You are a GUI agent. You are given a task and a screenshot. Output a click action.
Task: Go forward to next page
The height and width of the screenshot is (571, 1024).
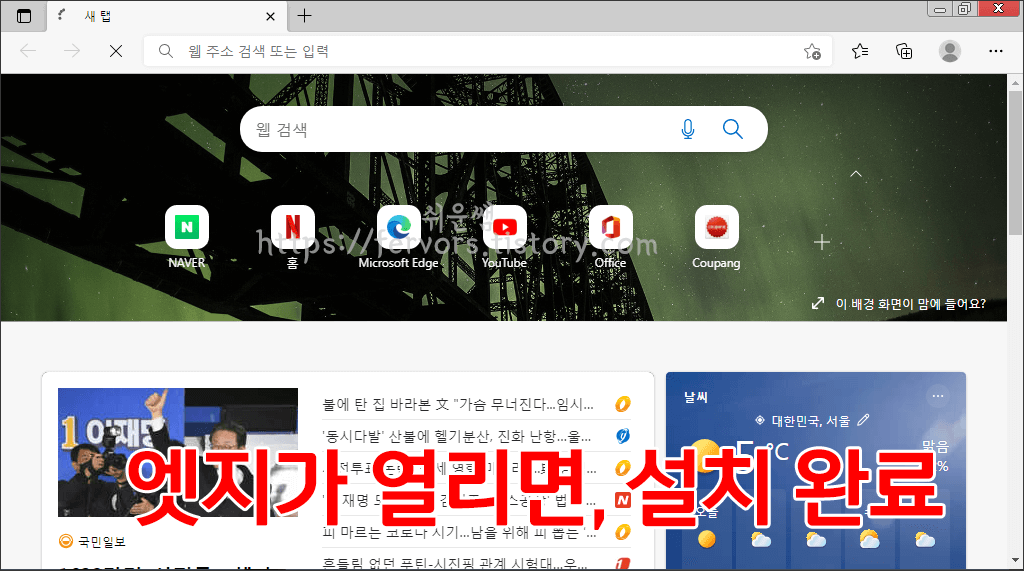pos(72,51)
